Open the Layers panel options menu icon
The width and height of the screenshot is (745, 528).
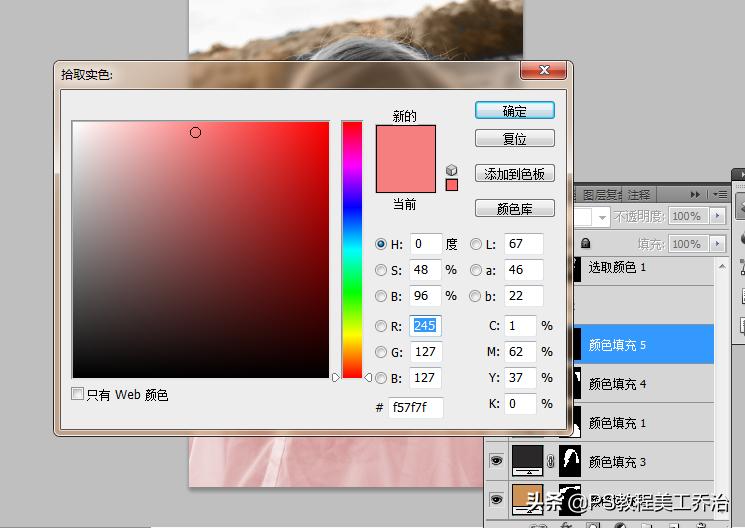tap(720, 194)
